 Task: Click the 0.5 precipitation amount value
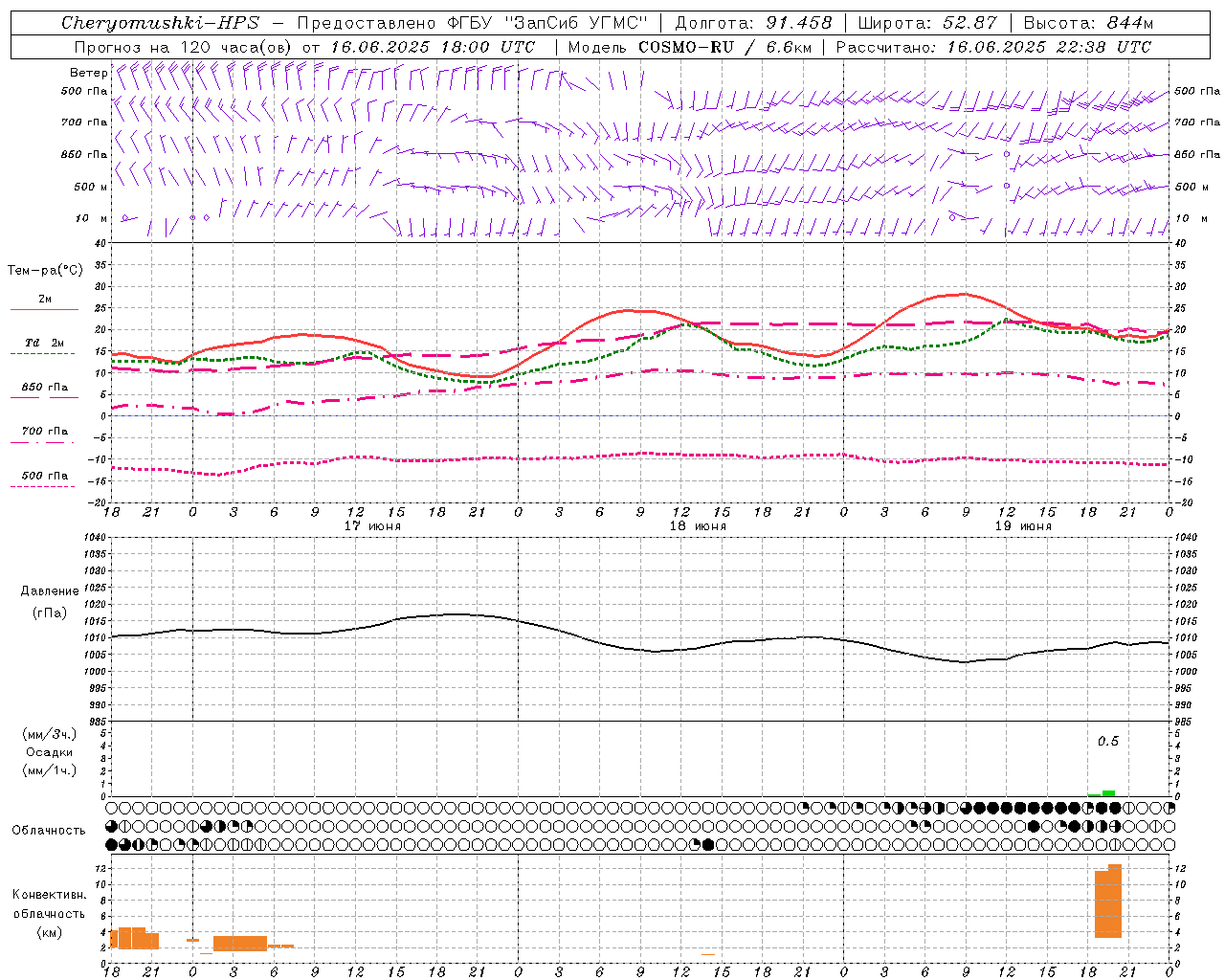click(1107, 741)
